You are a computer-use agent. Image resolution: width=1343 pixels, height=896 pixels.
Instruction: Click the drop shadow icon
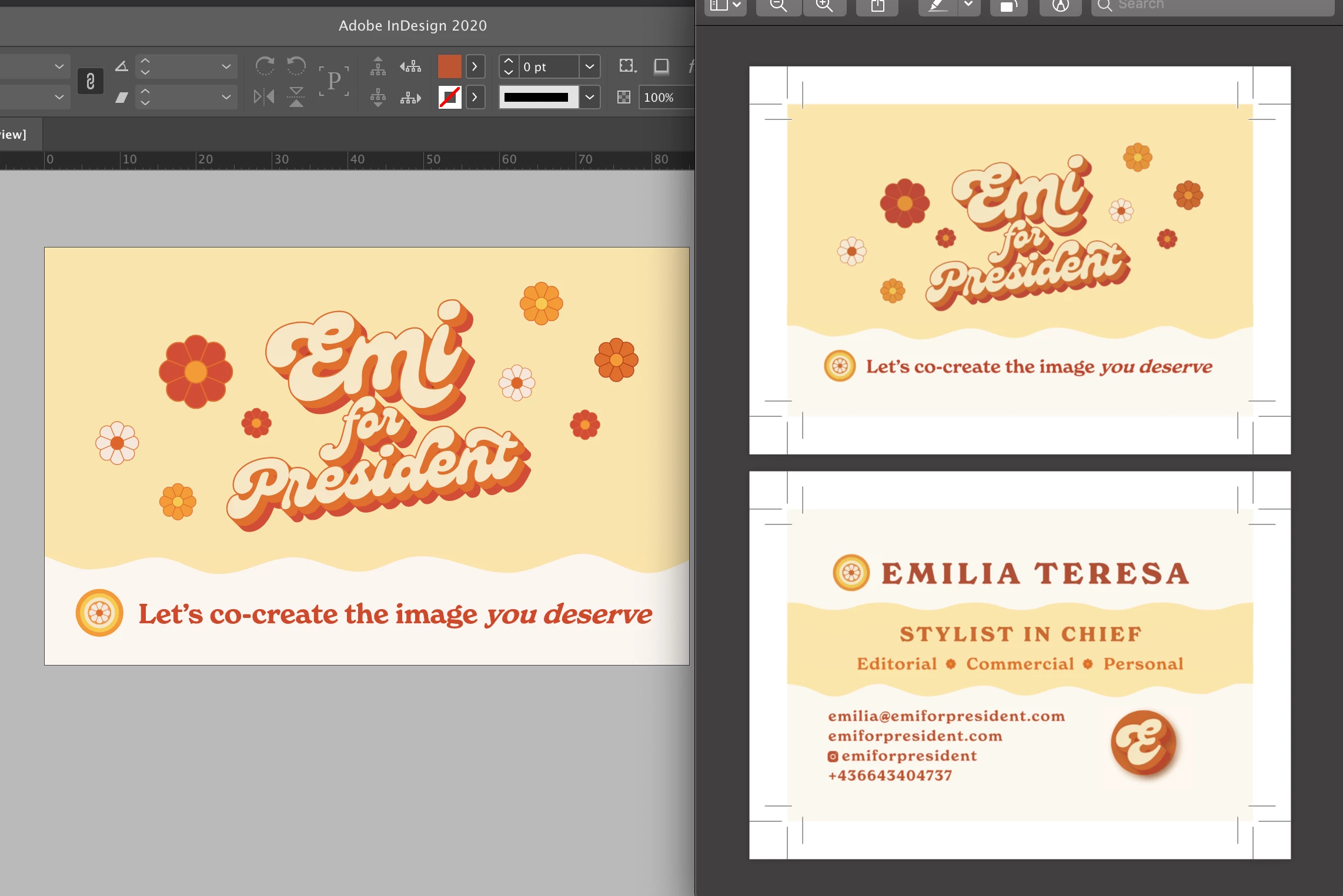(662, 66)
